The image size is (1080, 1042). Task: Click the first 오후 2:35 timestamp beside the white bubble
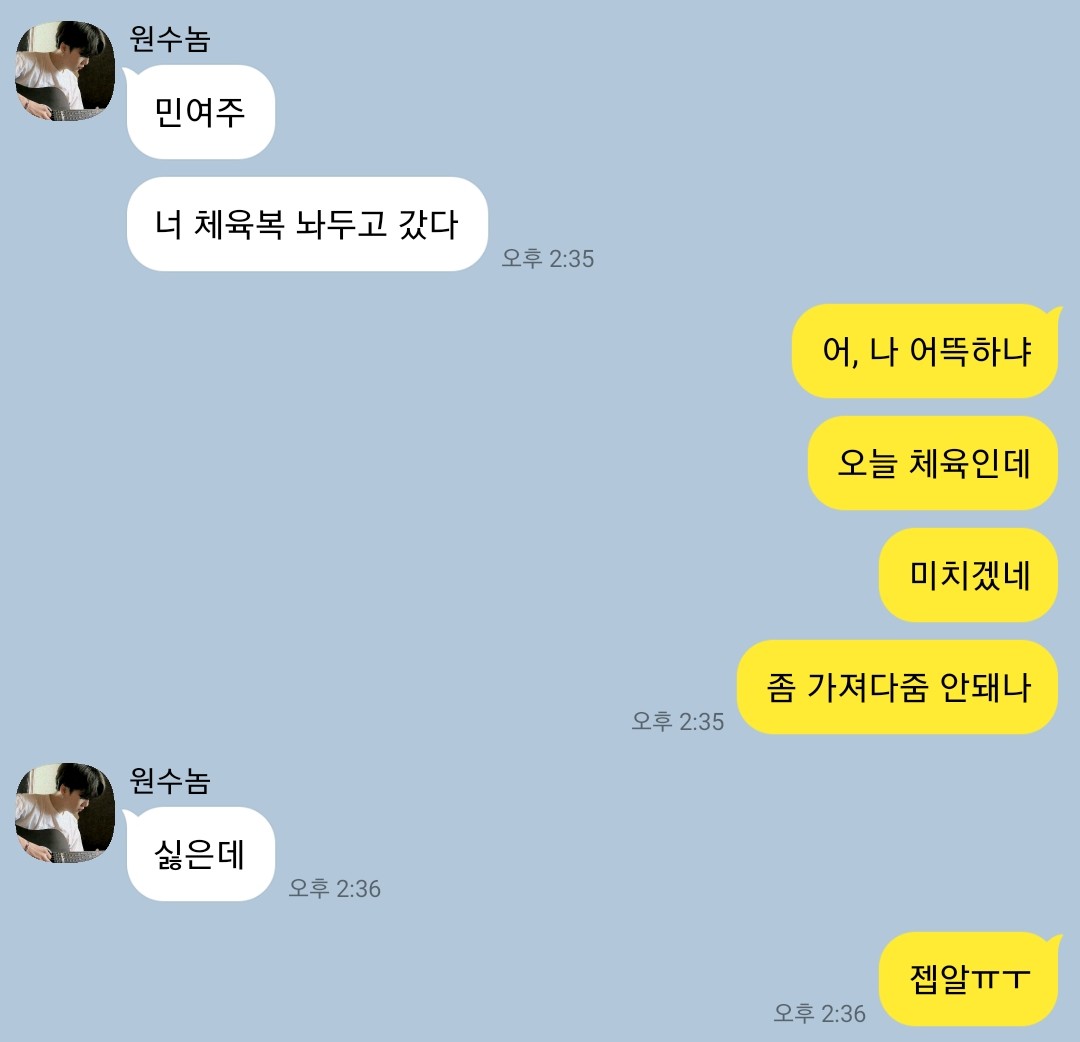(548, 258)
